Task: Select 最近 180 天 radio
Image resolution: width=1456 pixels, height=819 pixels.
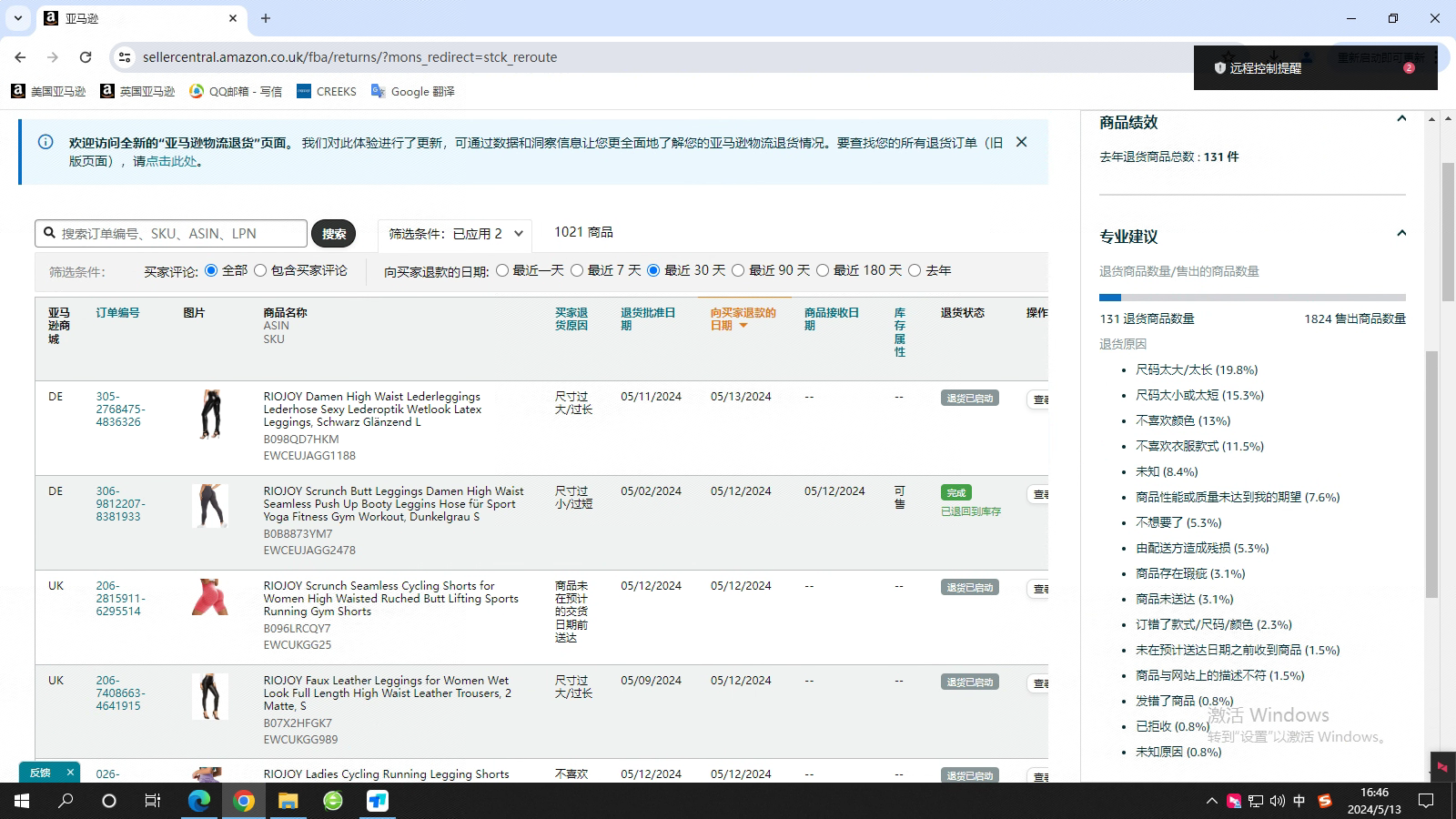Action: tap(823, 270)
